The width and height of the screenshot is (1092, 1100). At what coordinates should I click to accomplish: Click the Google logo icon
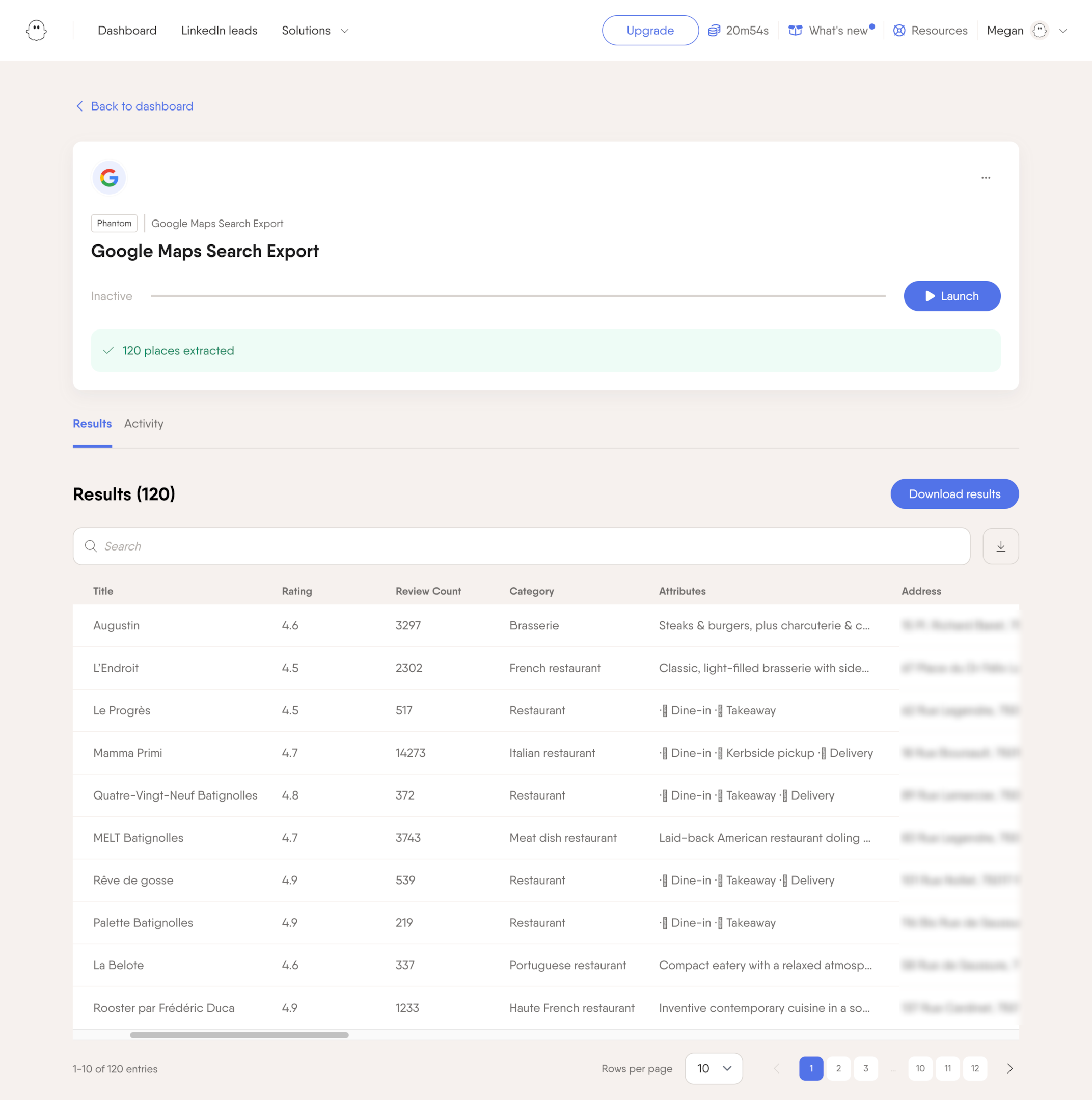109,178
